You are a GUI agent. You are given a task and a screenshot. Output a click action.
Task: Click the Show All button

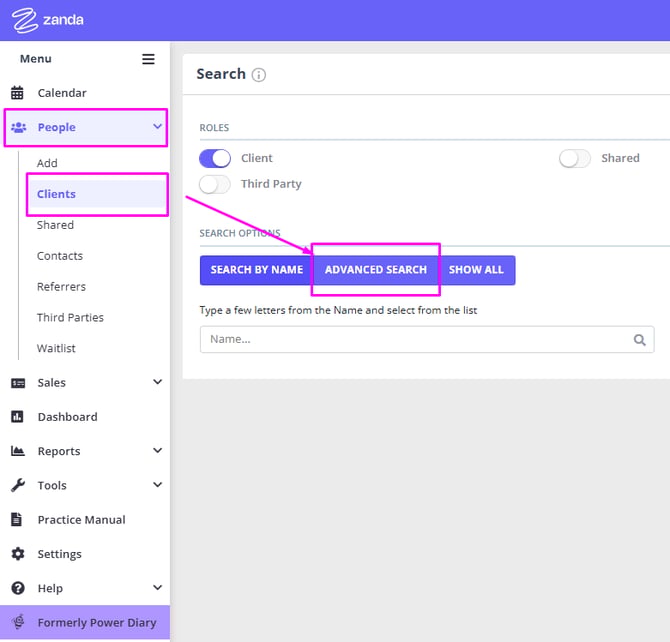pyautogui.click(x=476, y=270)
